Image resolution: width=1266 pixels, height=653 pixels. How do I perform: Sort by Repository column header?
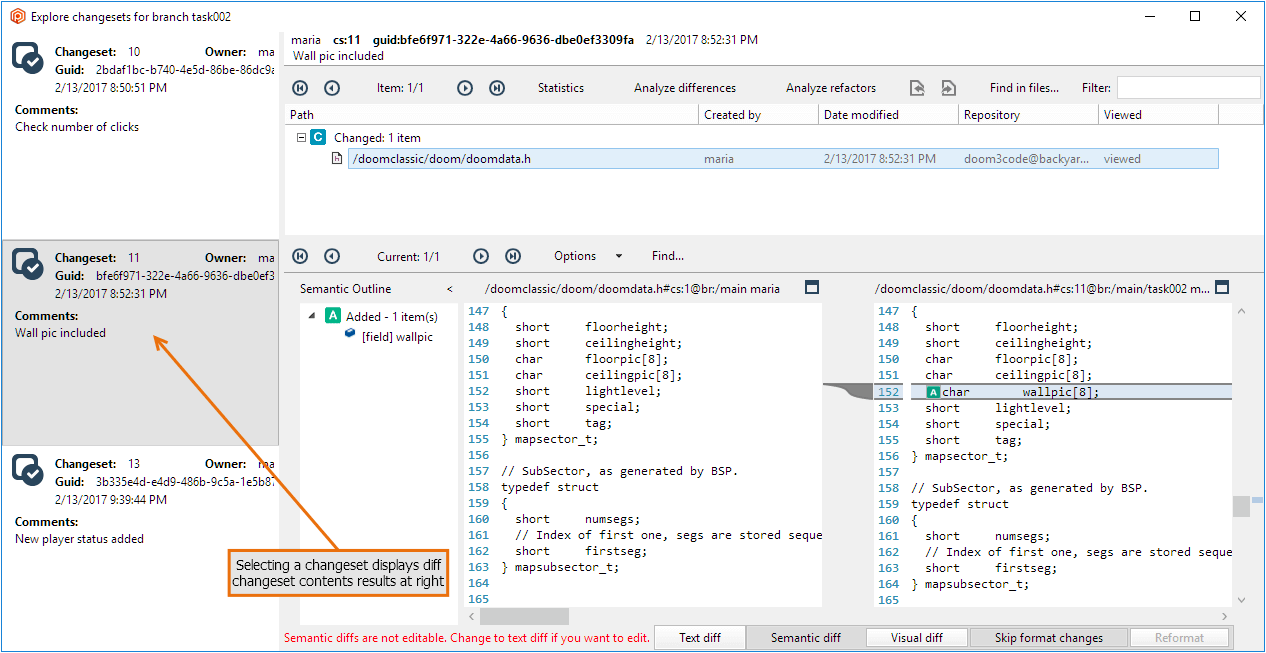1028,115
